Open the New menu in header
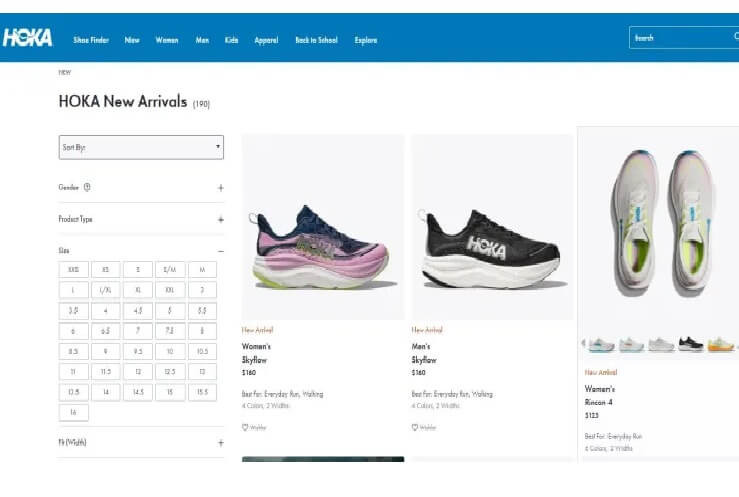The image size is (739, 497). tap(132, 40)
